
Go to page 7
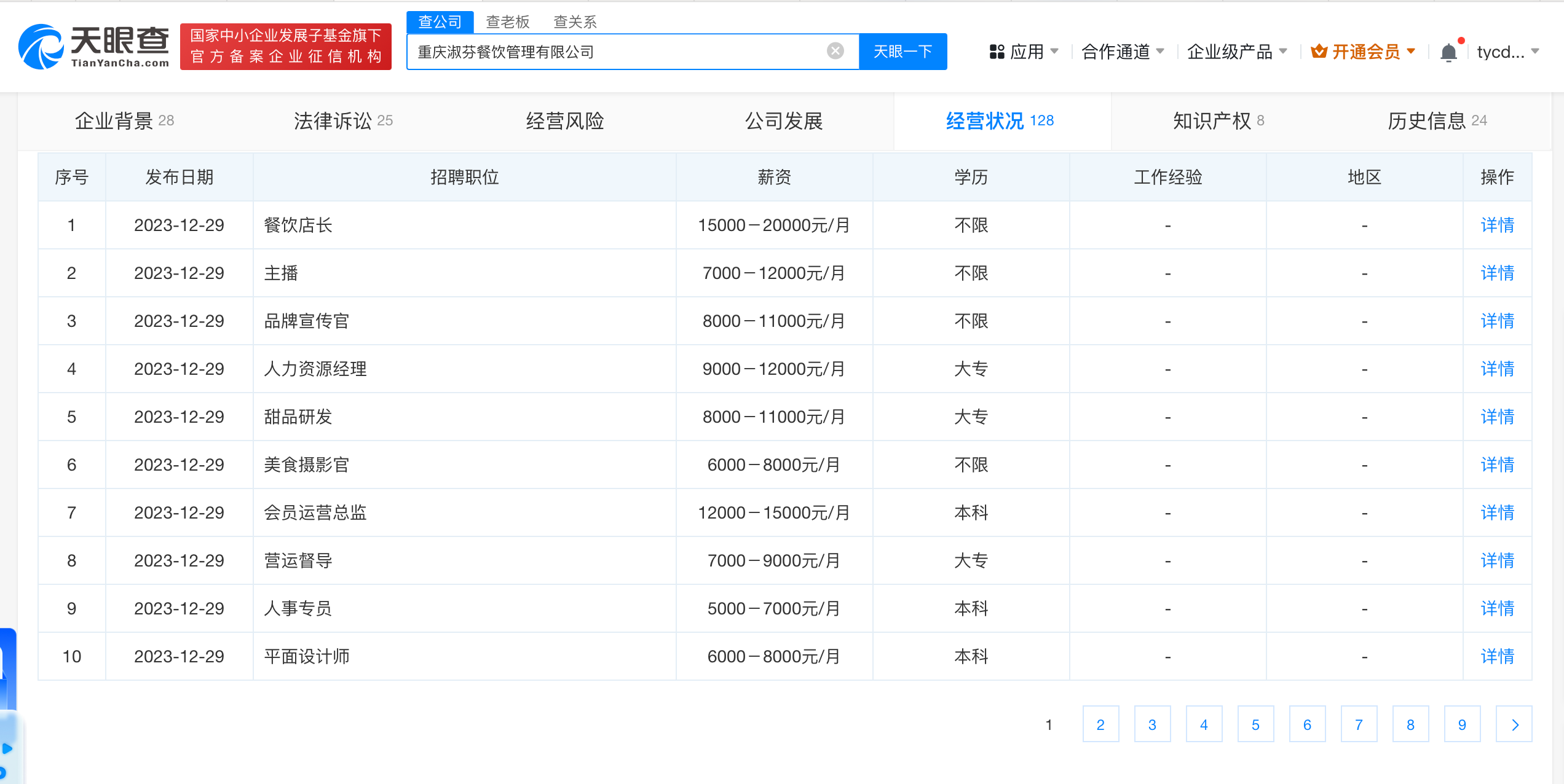(1359, 724)
